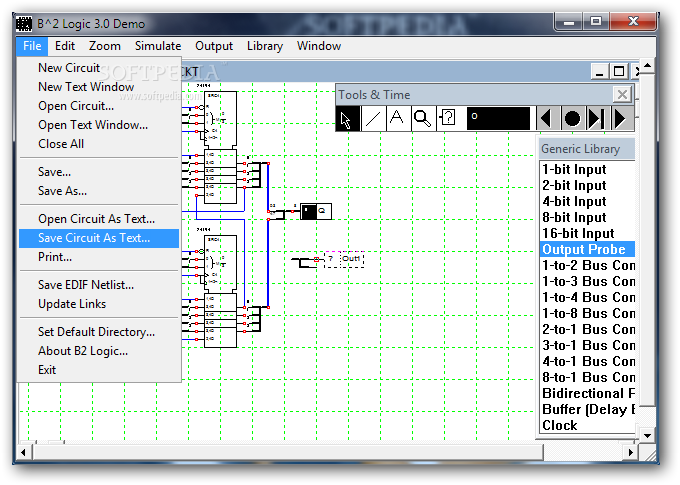Image resolution: width=680 pixels, height=485 pixels.
Task: Select 1-to-4 Bus Con library item
Action: [587, 297]
